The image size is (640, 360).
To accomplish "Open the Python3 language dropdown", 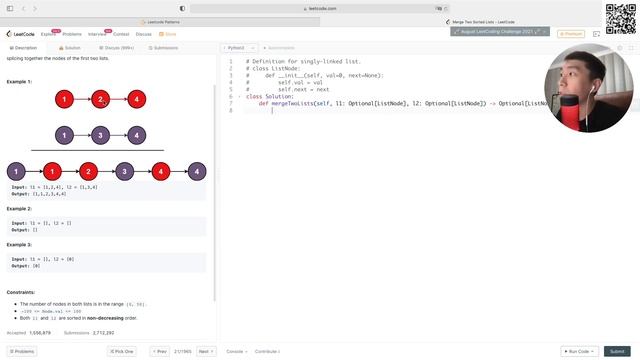I will [x=239, y=48].
